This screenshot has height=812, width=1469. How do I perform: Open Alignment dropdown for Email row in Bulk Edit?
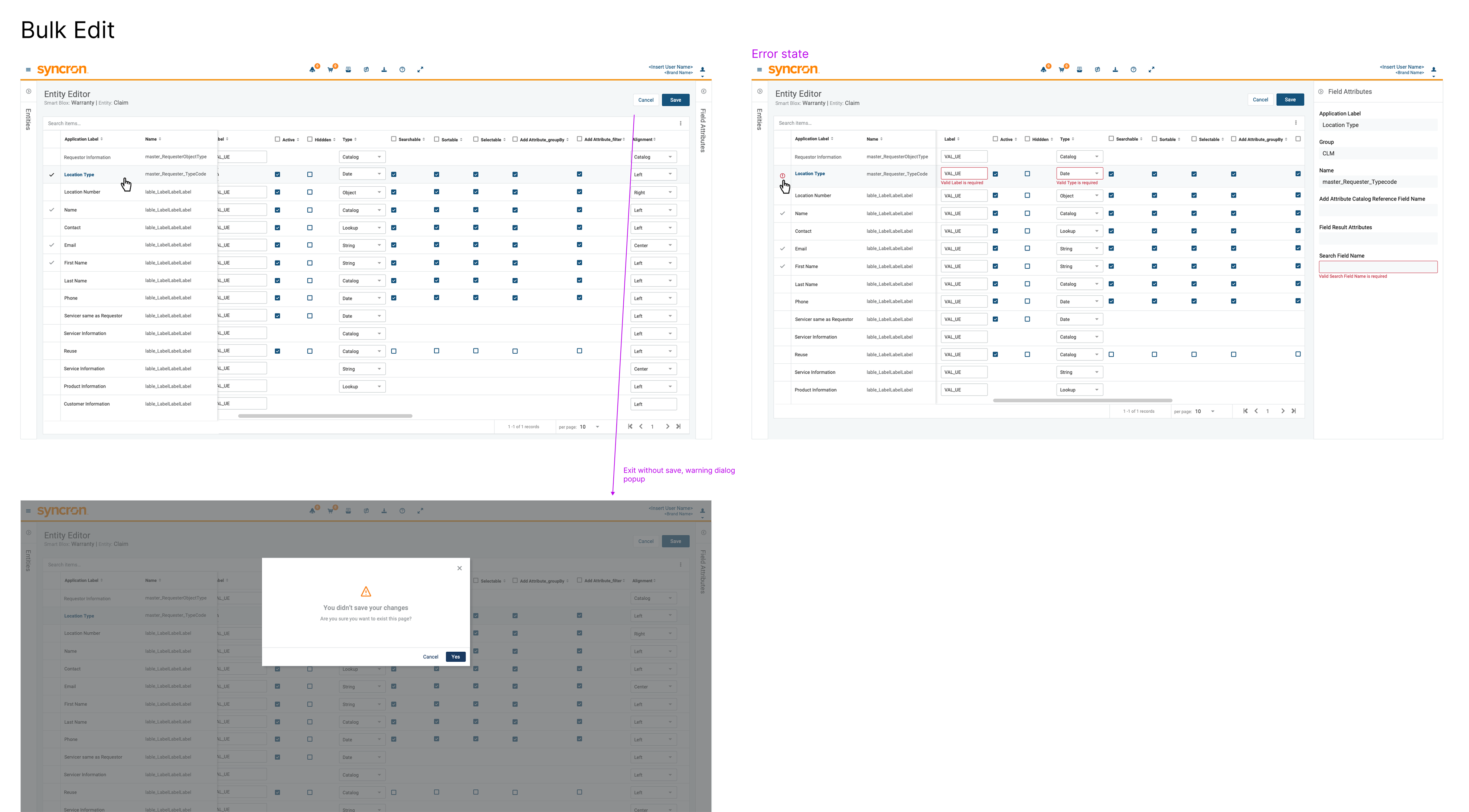[653, 245]
